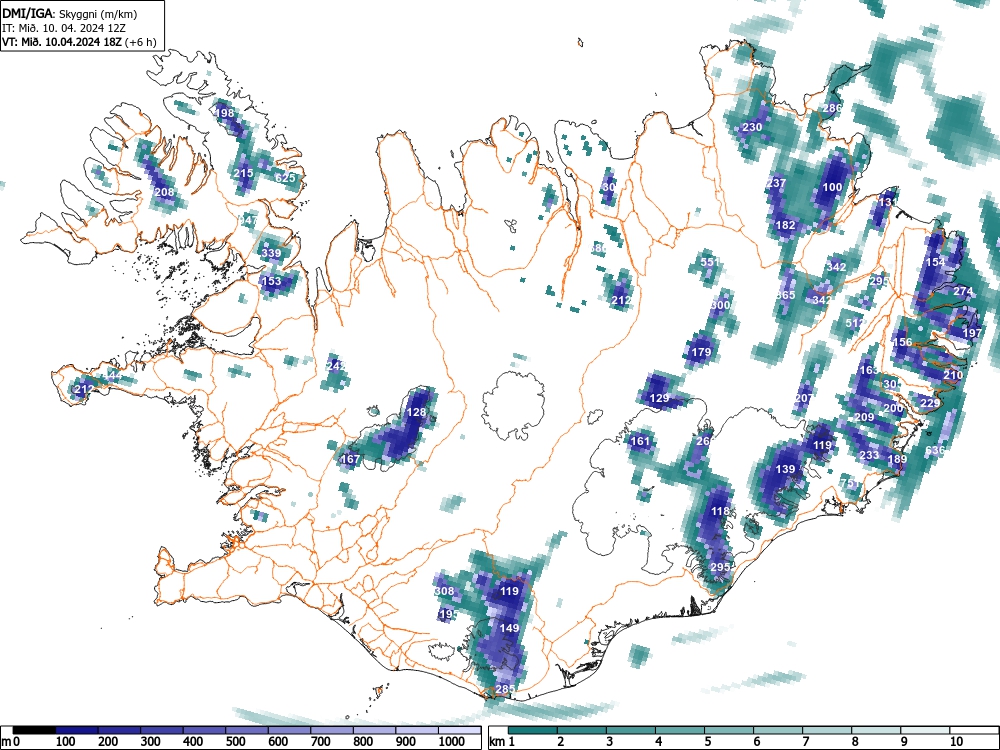Click visibility value '339' on the map
Viewport: 1000px width, 750px height.
click(271, 253)
